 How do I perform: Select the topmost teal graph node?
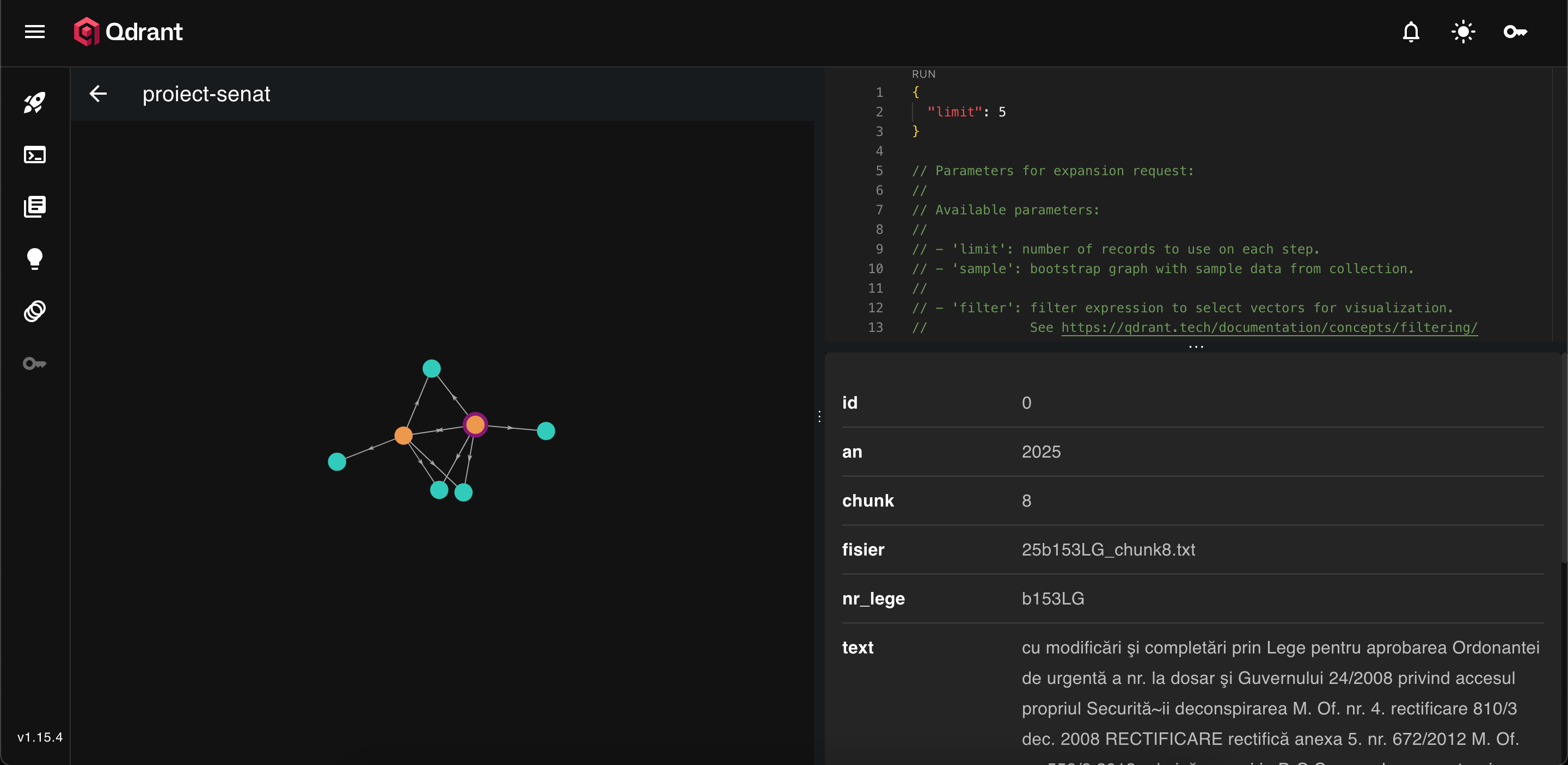click(431, 368)
